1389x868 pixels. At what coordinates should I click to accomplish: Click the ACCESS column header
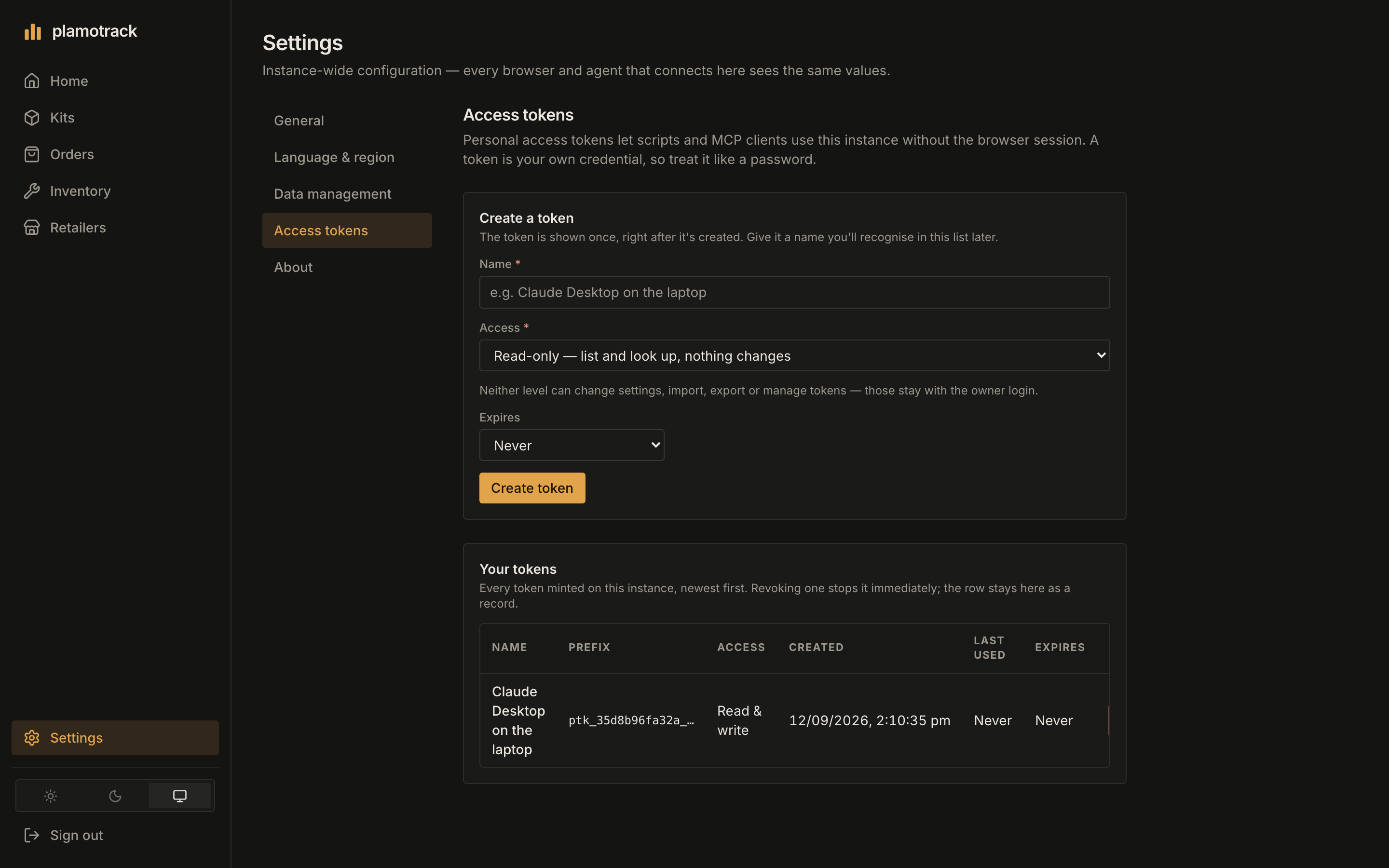741,647
